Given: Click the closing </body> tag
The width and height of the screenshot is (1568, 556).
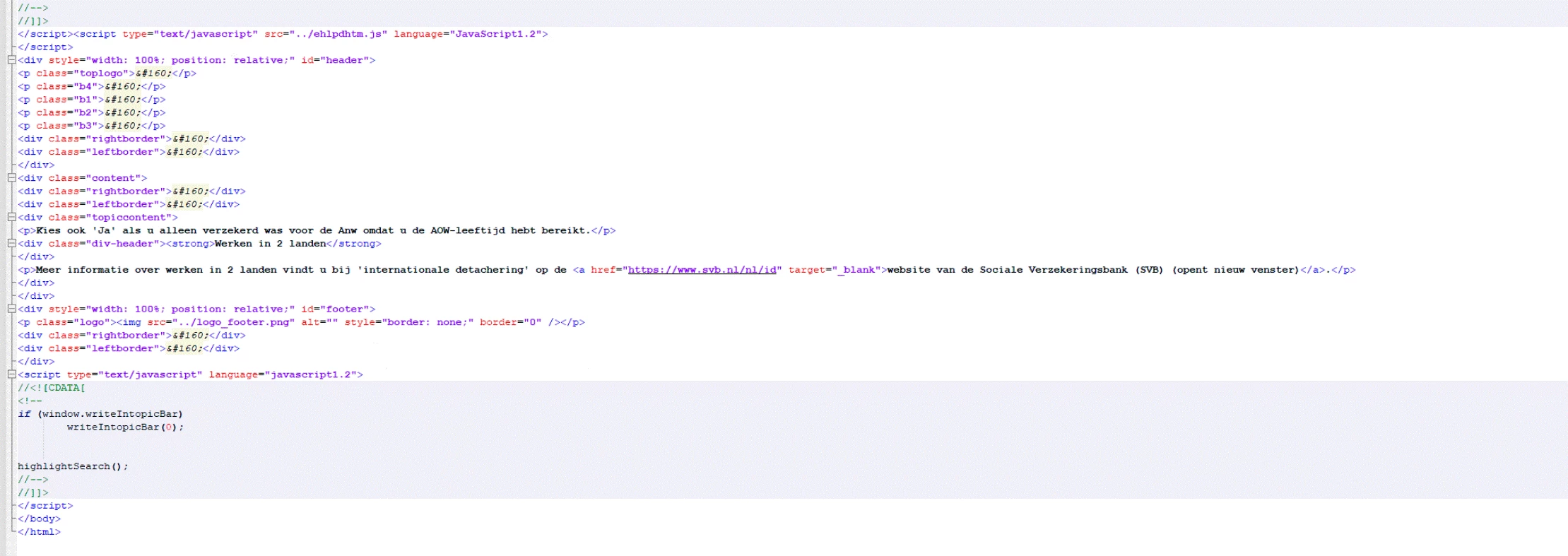Looking at the screenshot, I should point(39,519).
